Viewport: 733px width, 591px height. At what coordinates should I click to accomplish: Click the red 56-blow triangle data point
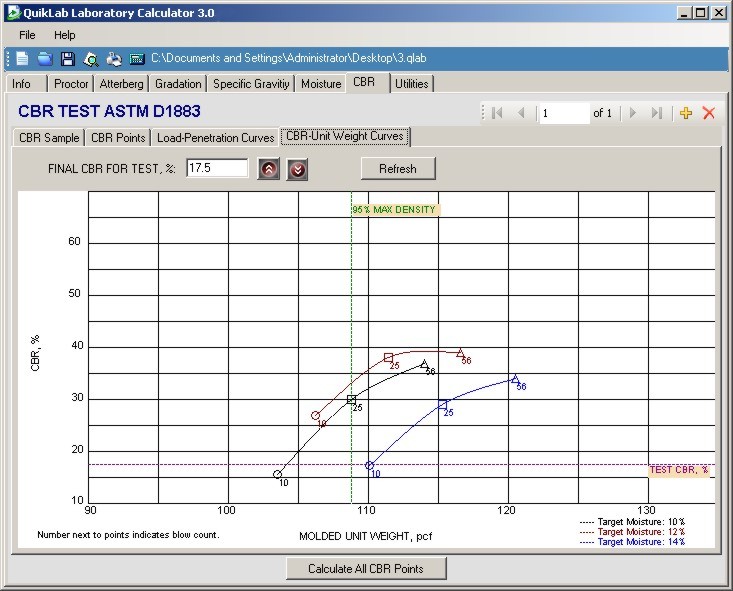click(x=460, y=353)
